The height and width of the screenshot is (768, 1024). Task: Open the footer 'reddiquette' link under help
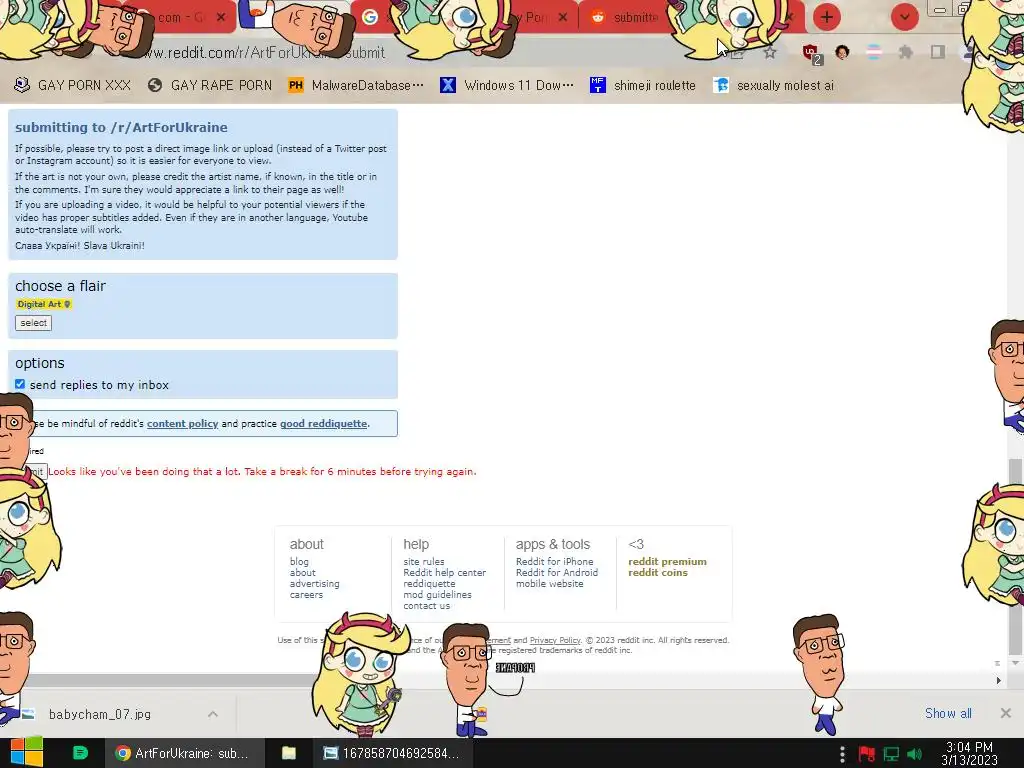click(x=429, y=584)
